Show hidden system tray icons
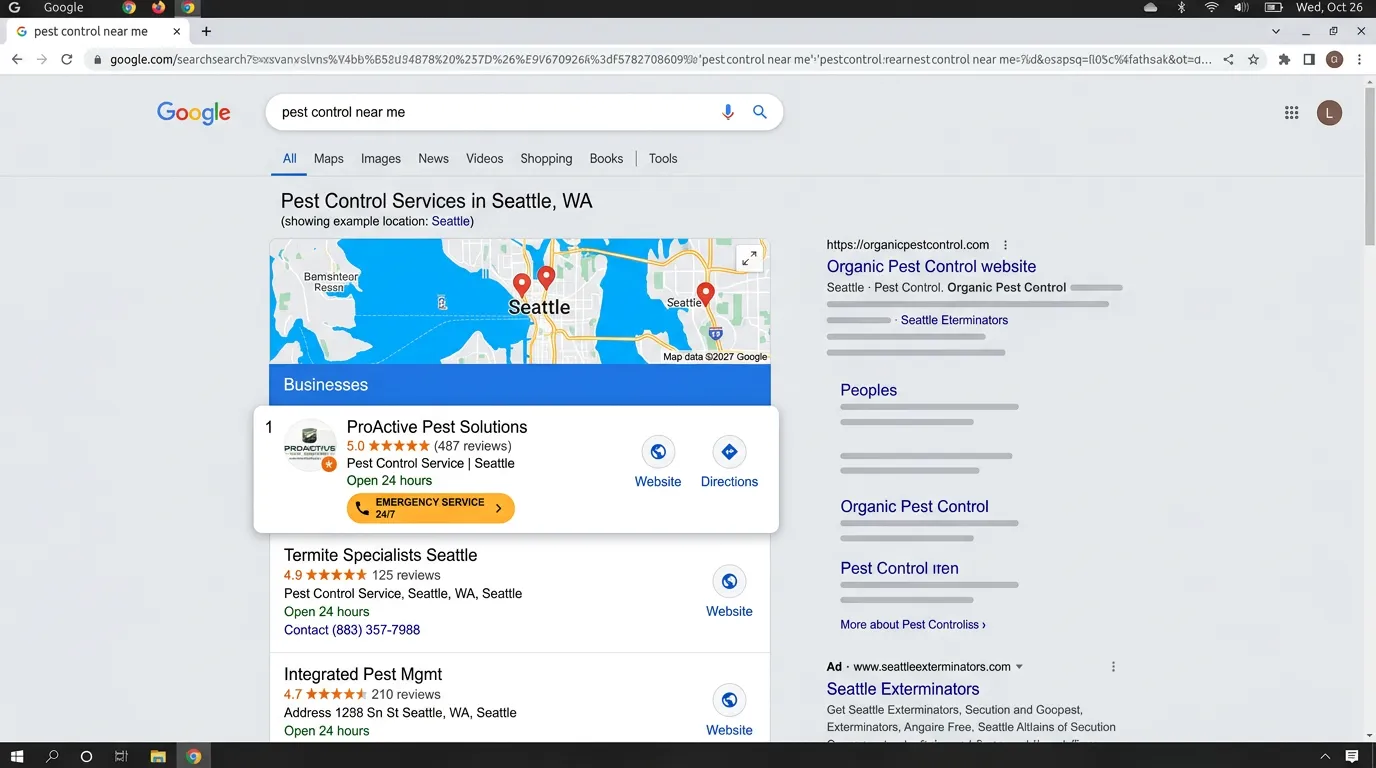1376x768 pixels. pyautogui.click(x=1325, y=757)
